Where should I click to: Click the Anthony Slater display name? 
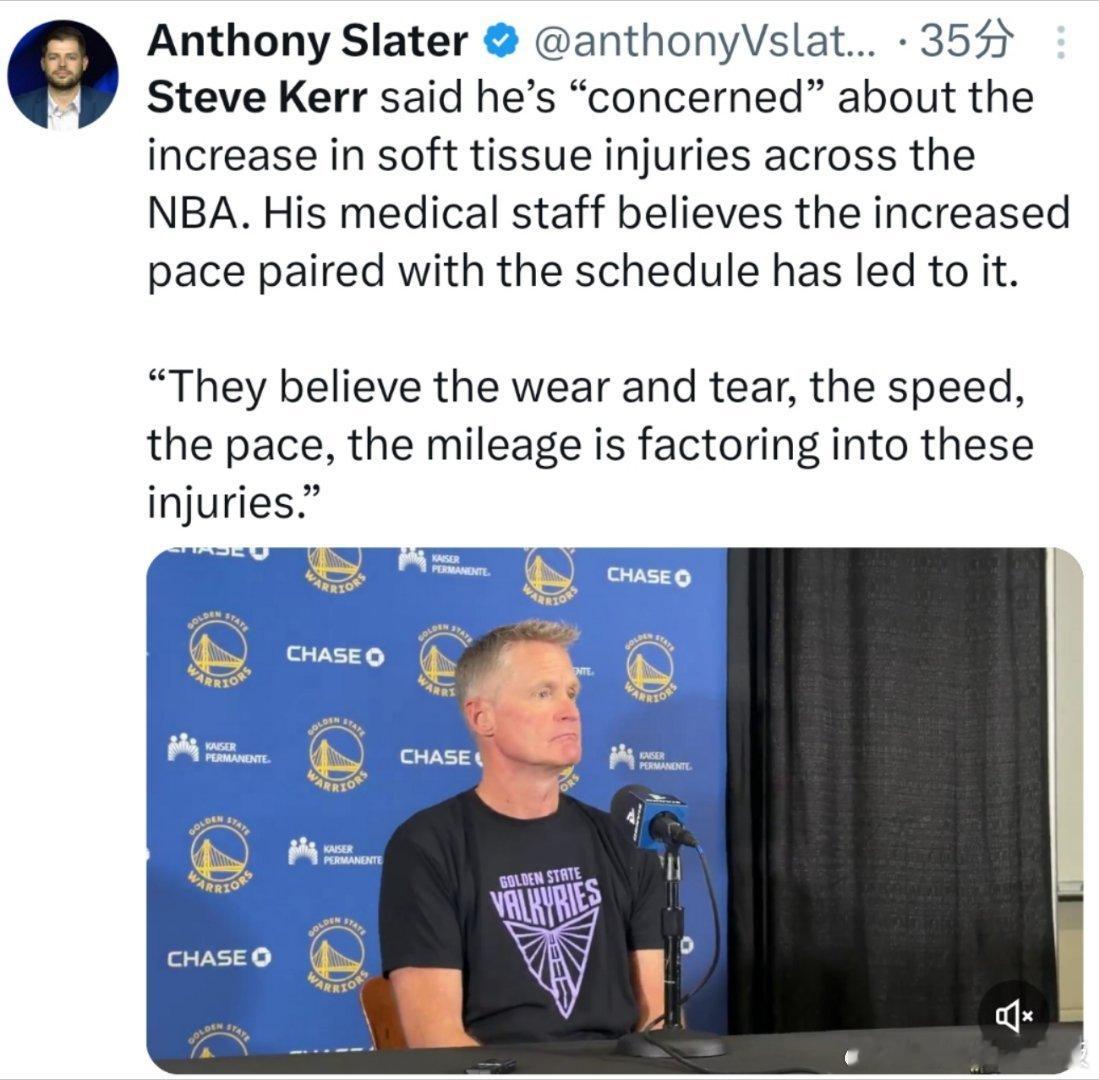point(308,41)
